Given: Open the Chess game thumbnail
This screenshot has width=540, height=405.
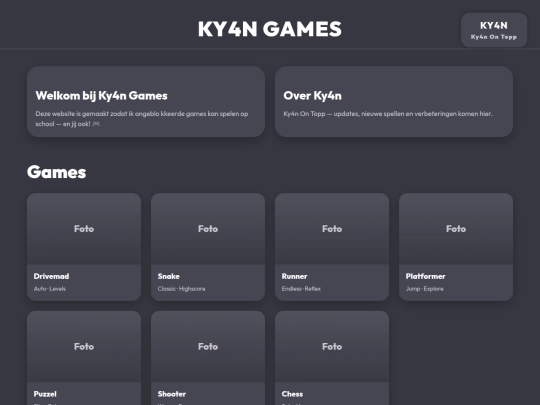Looking at the screenshot, I should 332,346.
